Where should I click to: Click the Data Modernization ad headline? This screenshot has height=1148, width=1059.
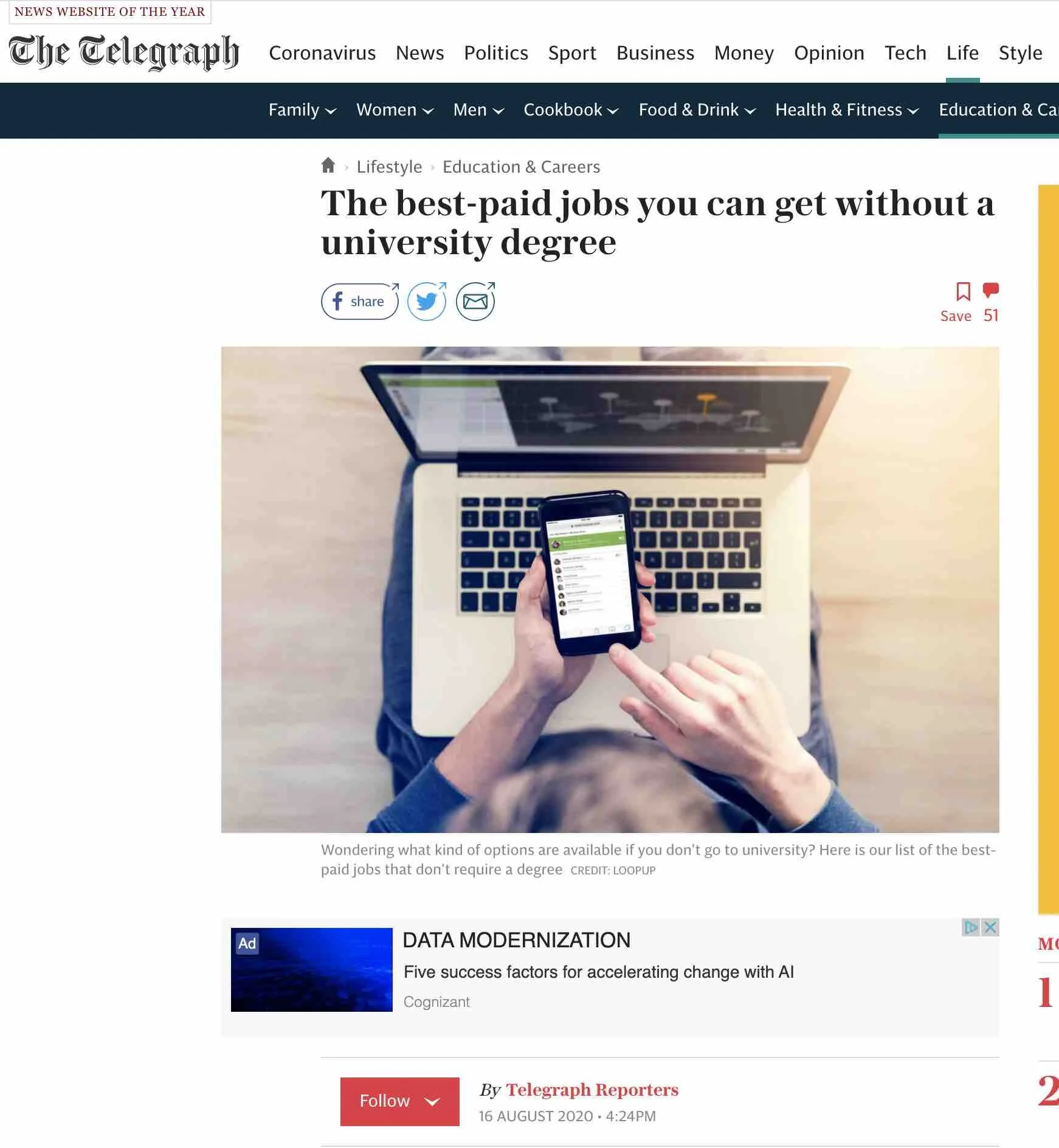click(516, 940)
